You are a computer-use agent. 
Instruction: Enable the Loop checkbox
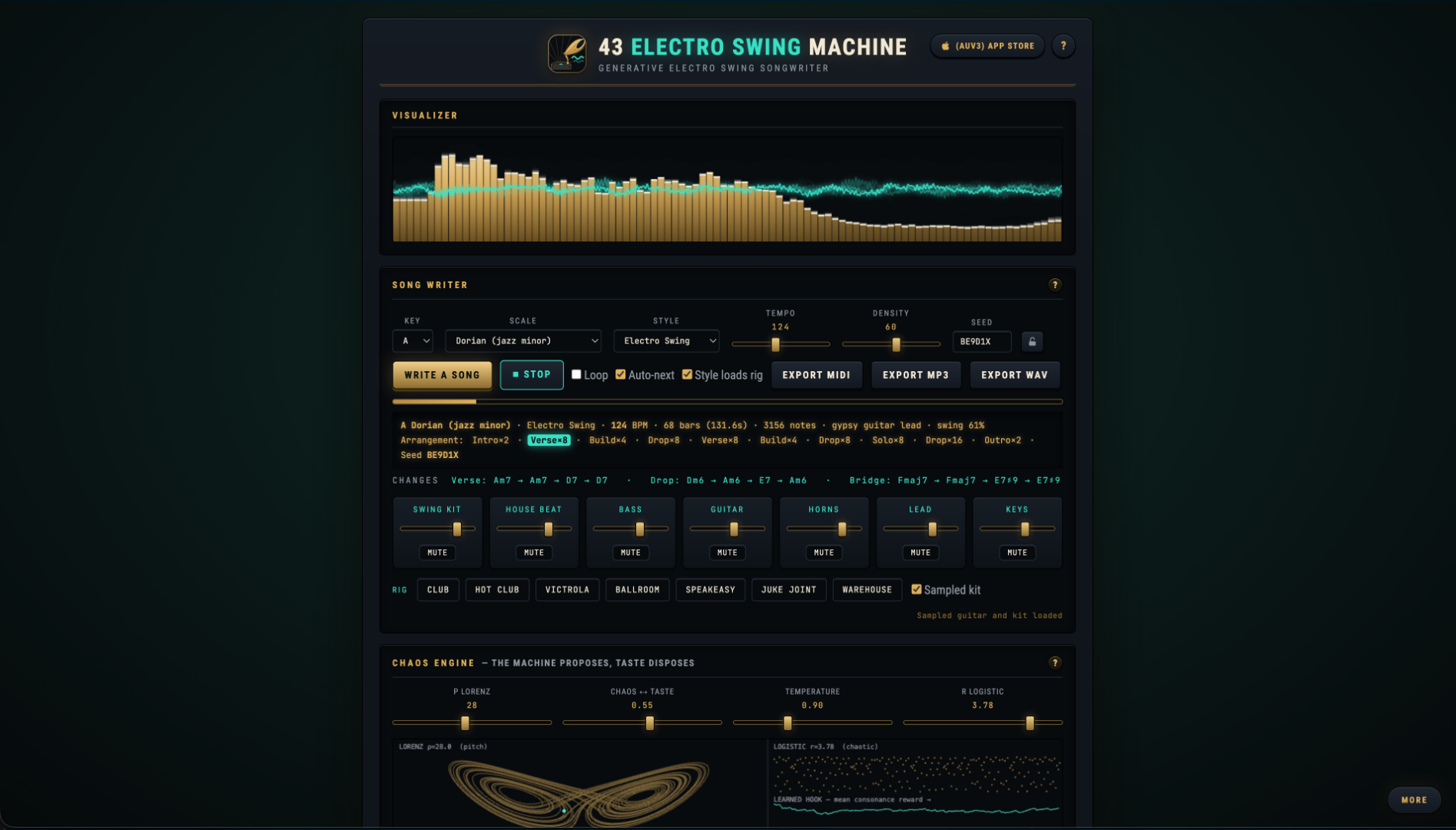576,374
